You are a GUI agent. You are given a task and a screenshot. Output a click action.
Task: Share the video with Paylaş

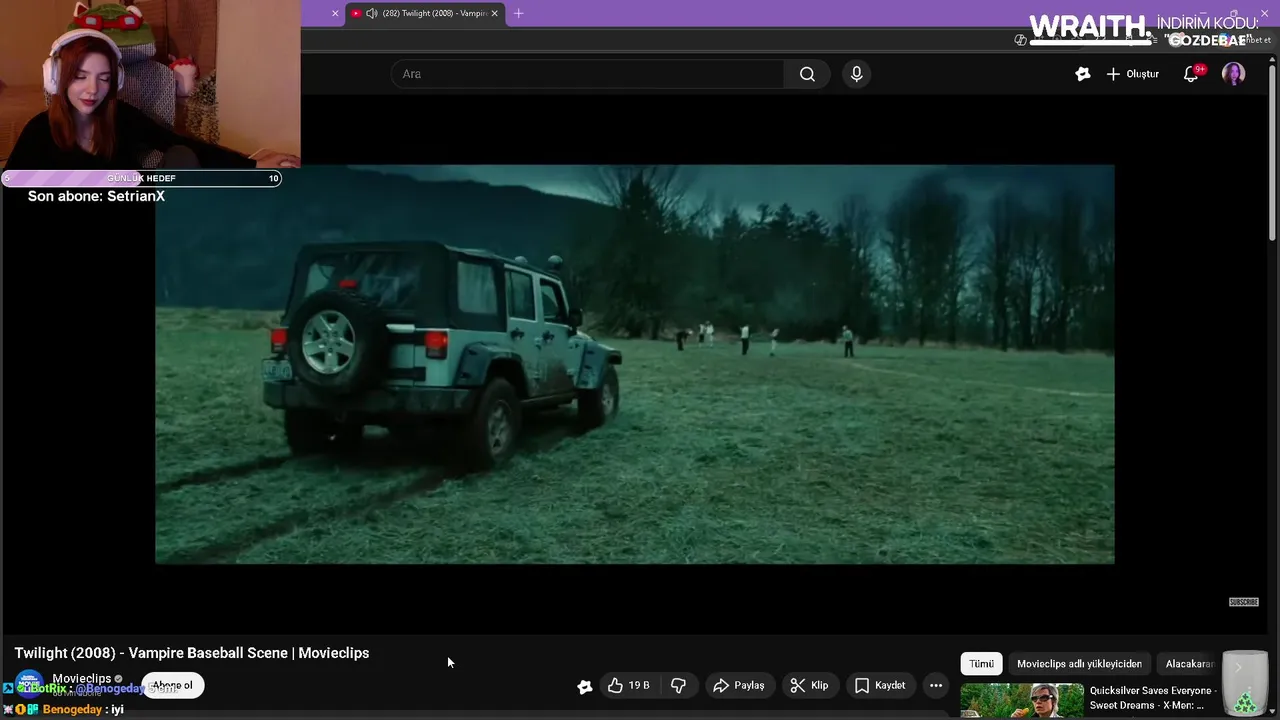point(739,685)
